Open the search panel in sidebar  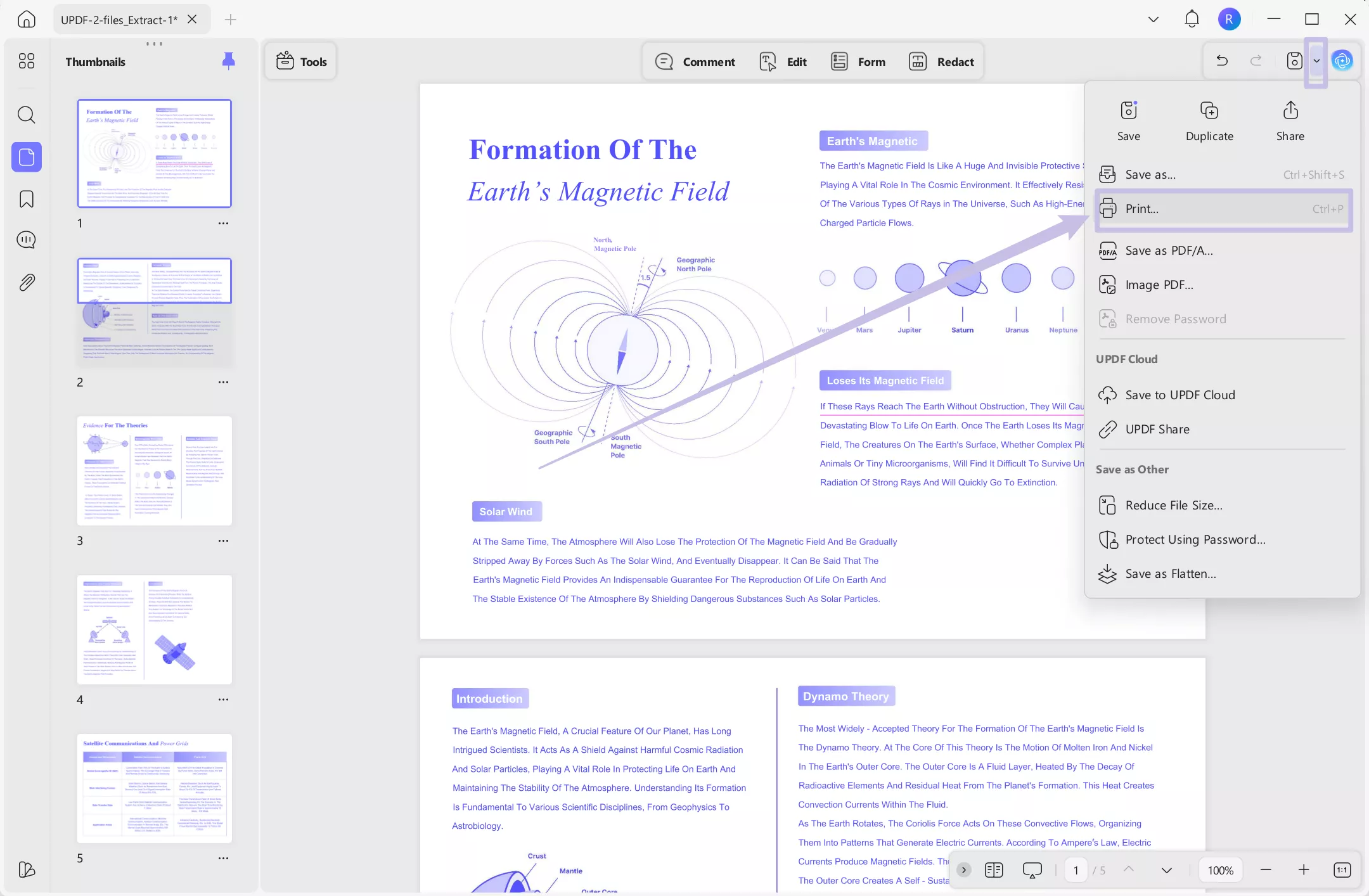pos(26,115)
